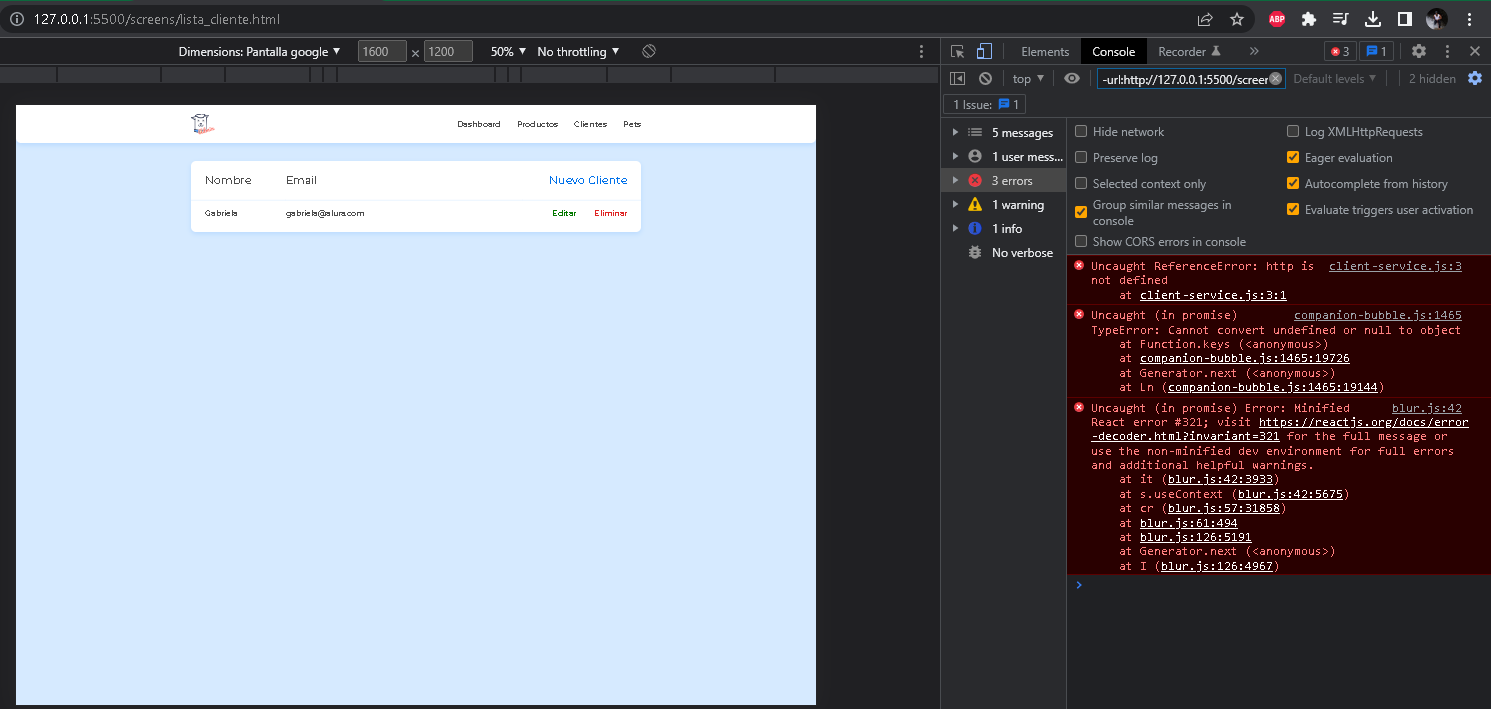Click the rotate device icon
Screen dimensions: 1491x709
(649, 51)
